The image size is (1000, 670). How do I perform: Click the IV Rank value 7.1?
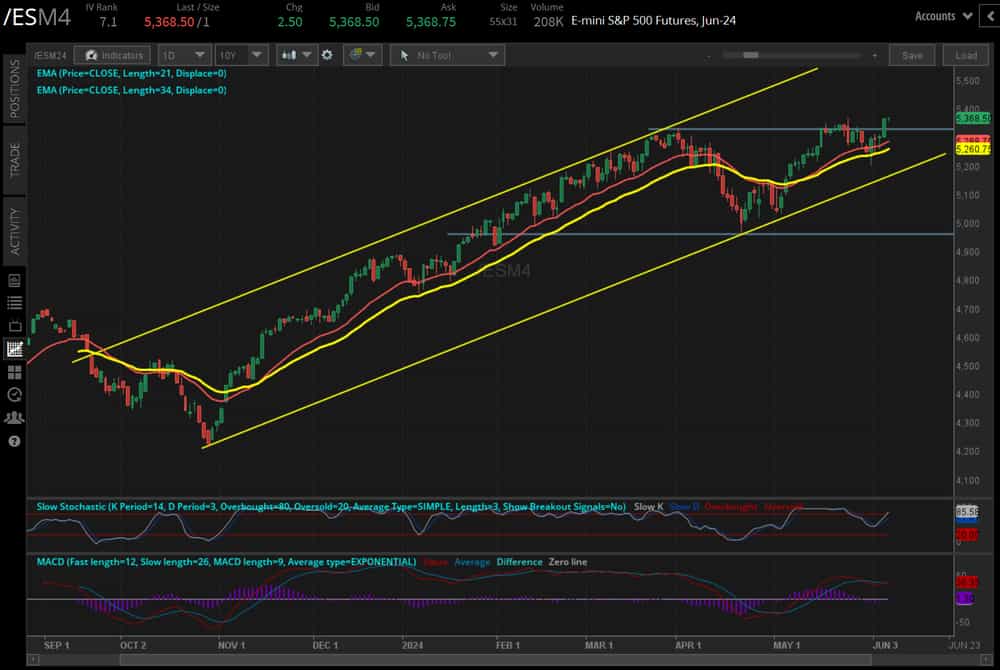(108, 22)
